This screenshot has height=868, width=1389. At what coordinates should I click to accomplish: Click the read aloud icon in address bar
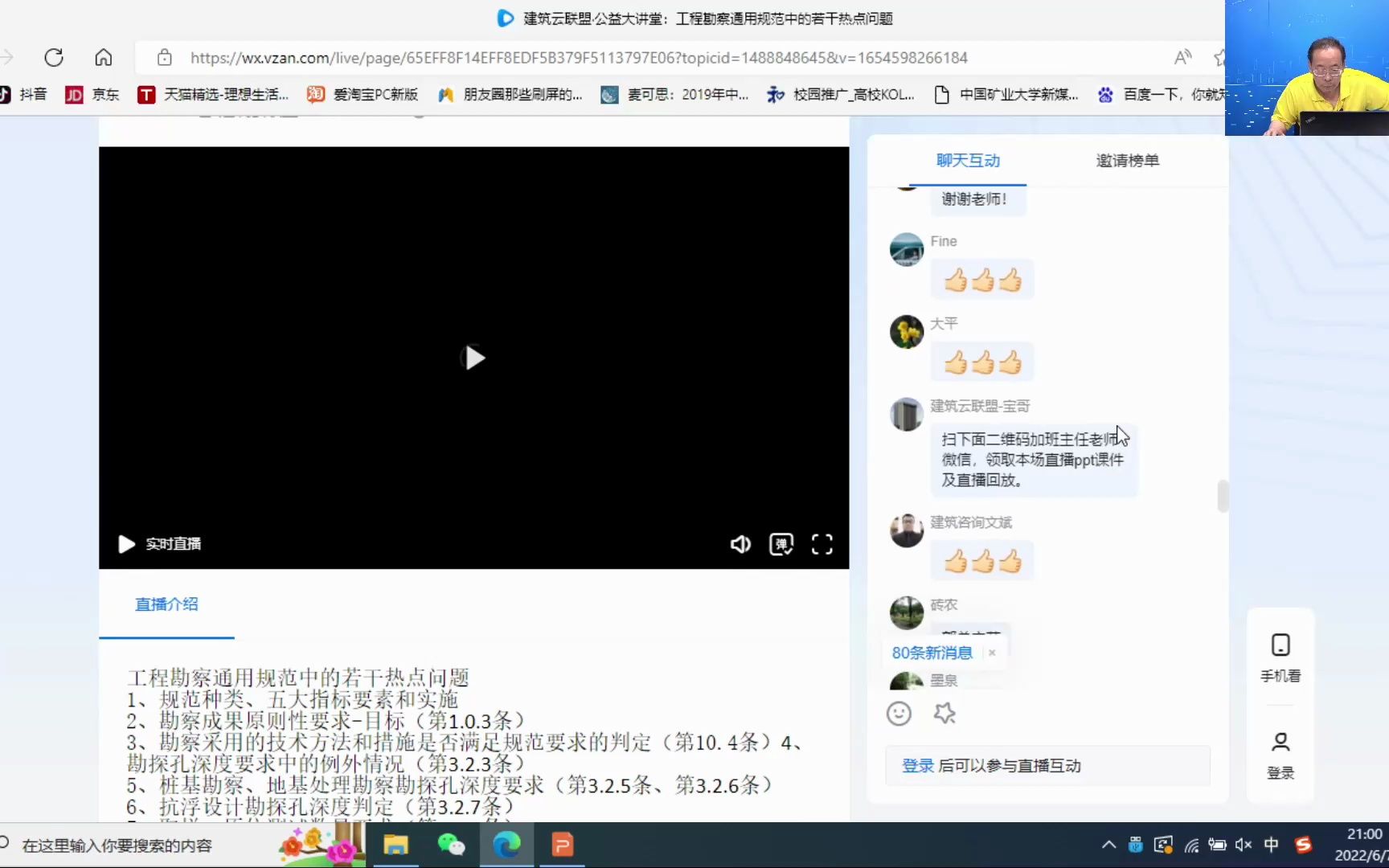(x=1182, y=58)
